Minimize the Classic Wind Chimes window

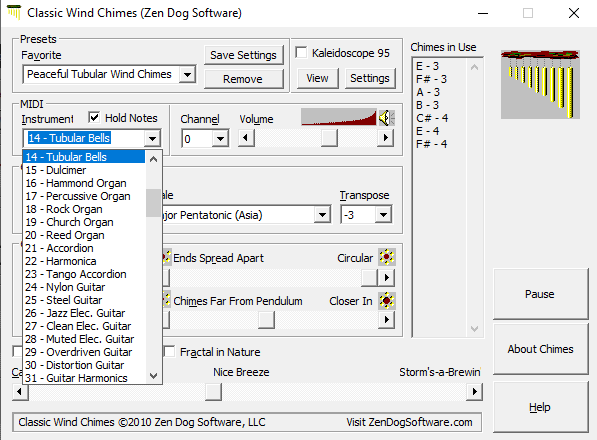pos(483,13)
